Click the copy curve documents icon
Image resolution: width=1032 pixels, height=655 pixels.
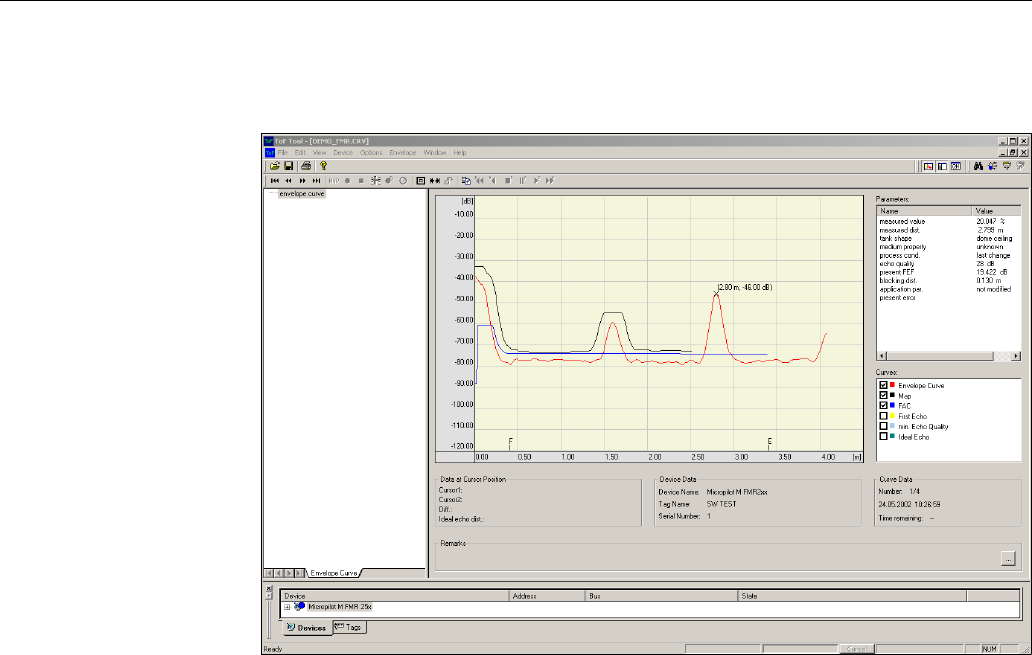(466, 180)
